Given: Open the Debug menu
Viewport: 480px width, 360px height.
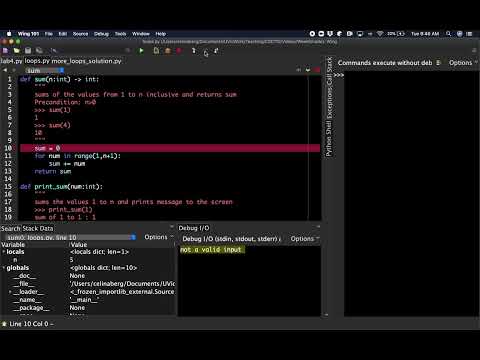Looking at the screenshot, I should pyautogui.click(x=101, y=34).
